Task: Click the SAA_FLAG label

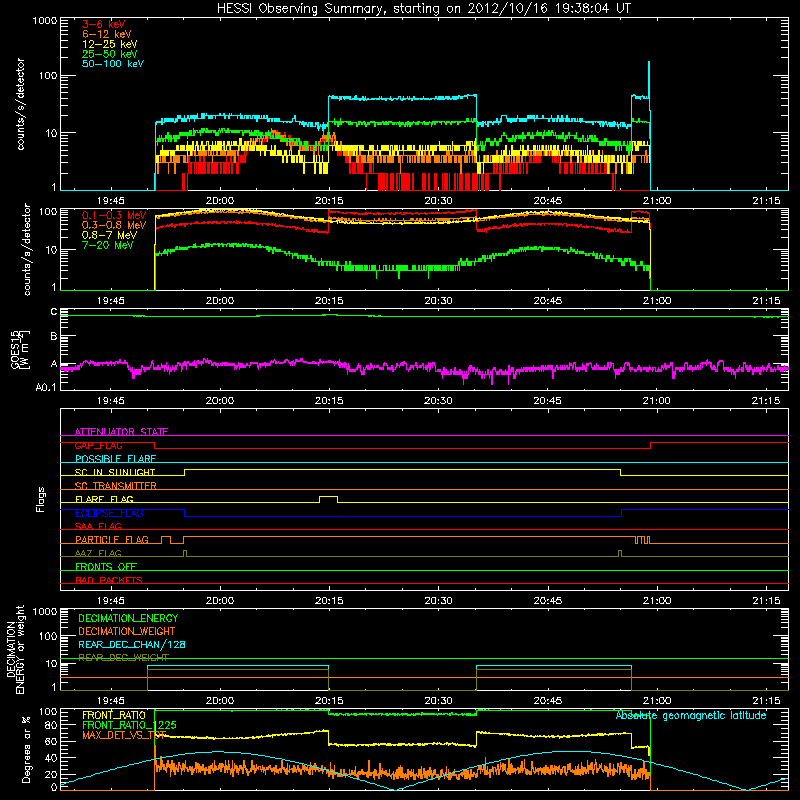Action: pos(98,526)
